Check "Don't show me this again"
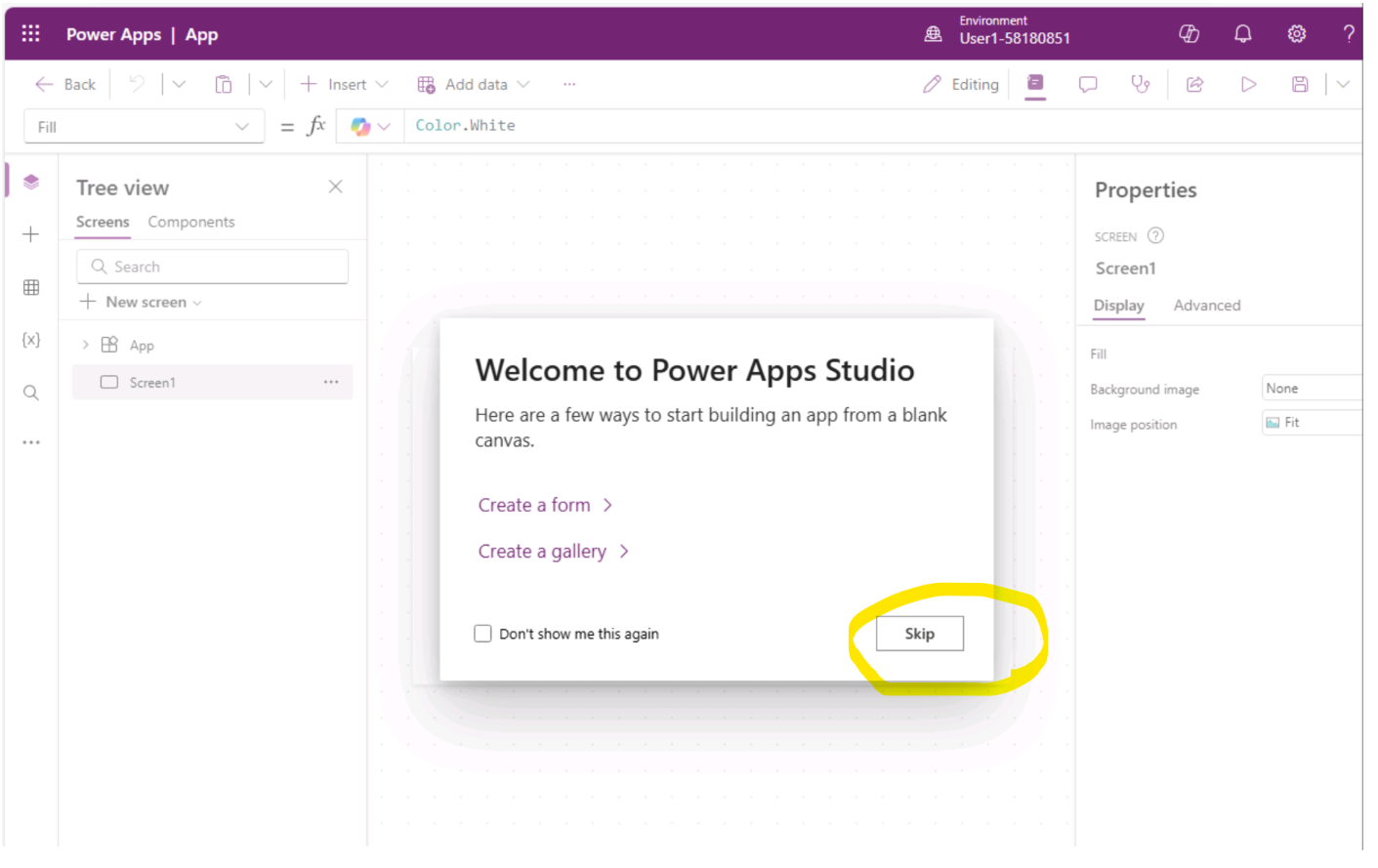The image size is (1378, 868). click(482, 634)
